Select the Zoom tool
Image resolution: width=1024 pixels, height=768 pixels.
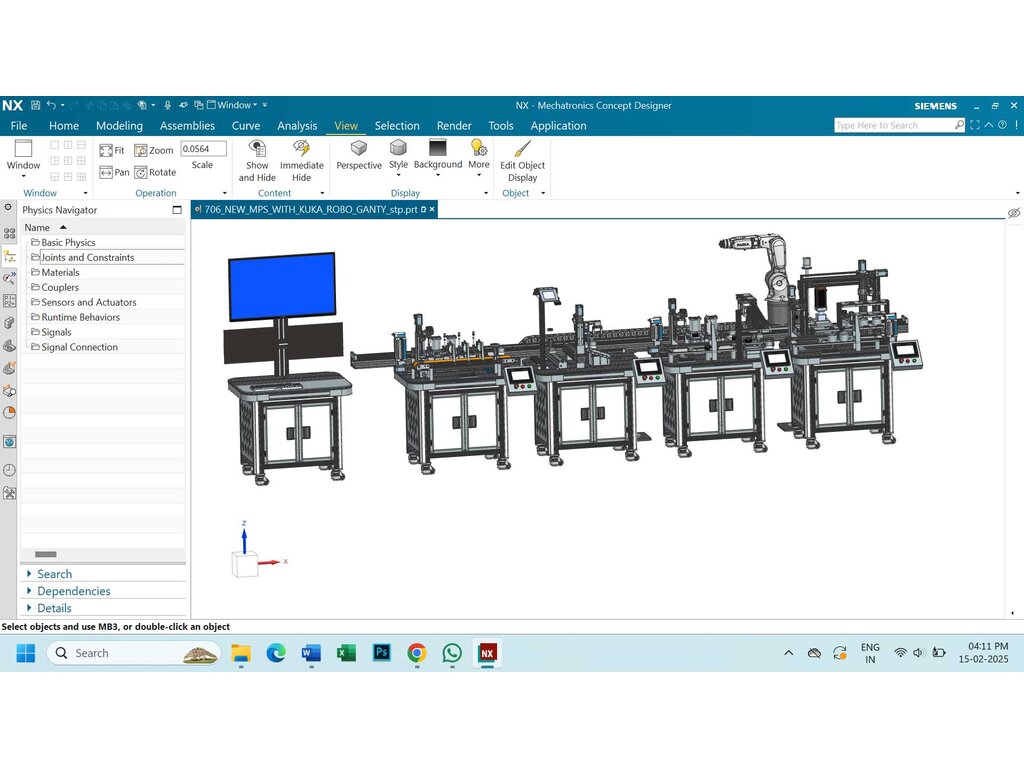pos(154,150)
